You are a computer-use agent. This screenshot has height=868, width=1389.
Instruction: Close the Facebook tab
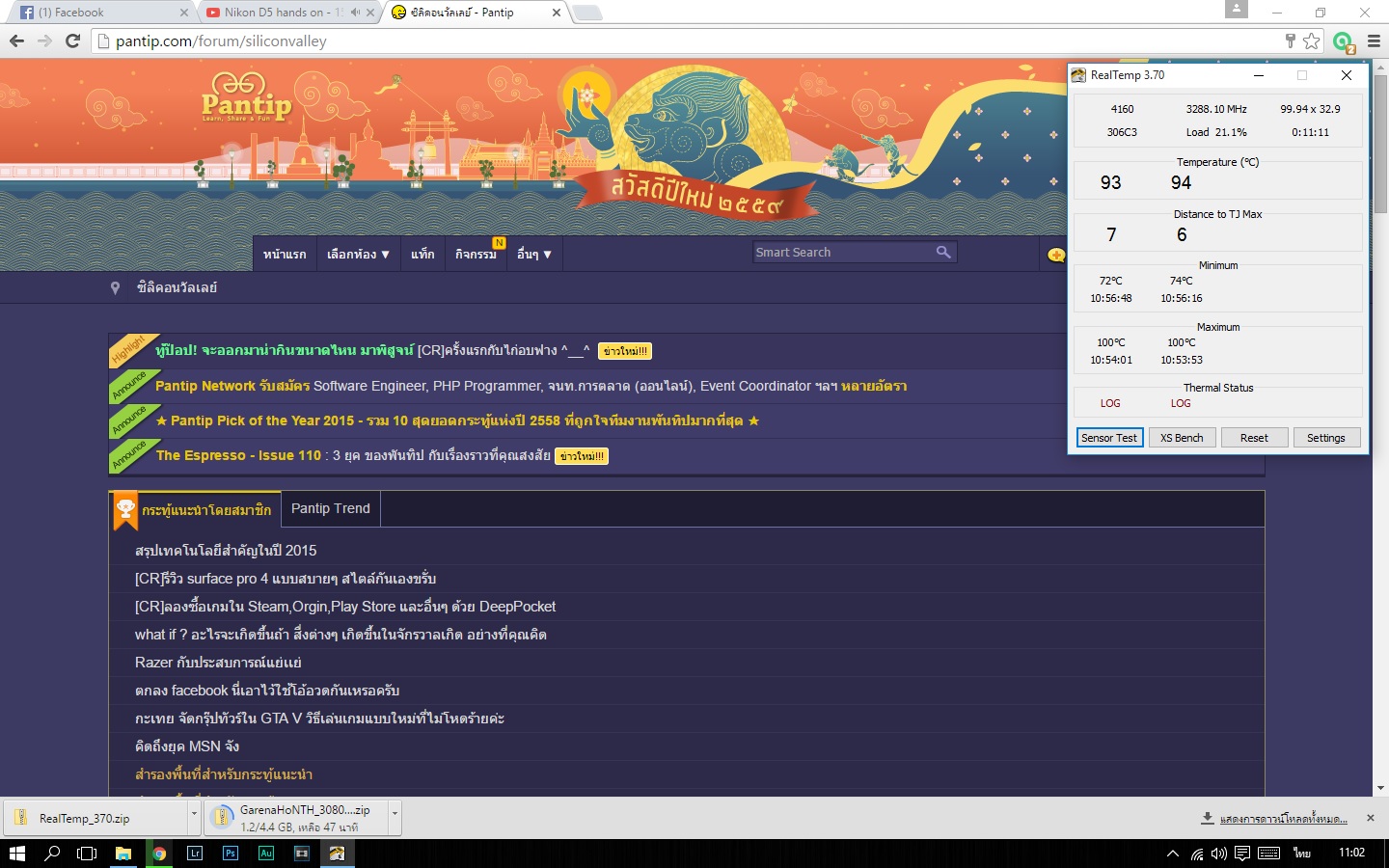click(184, 13)
